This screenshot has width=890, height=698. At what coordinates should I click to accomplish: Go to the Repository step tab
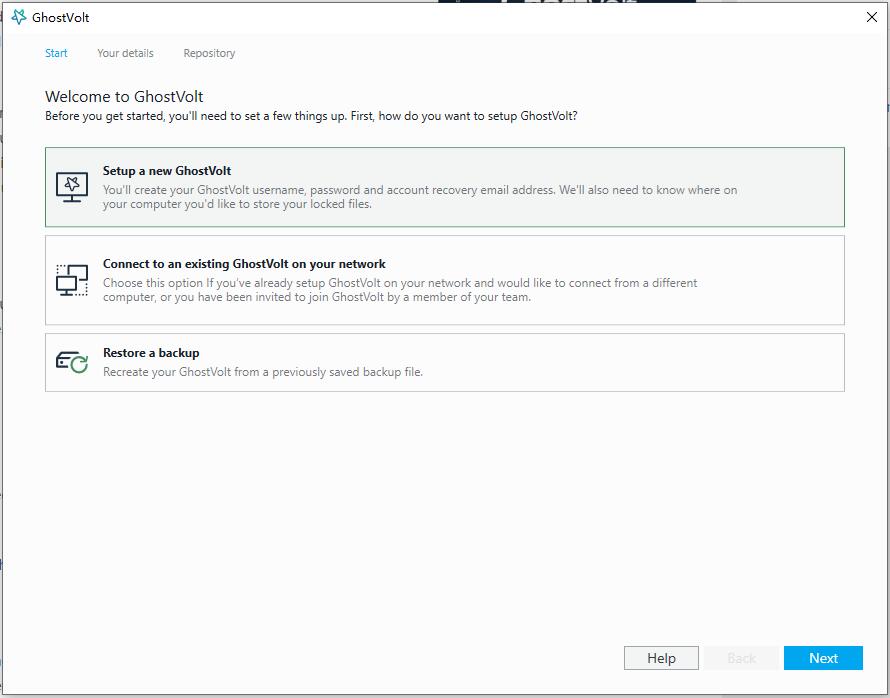coord(209,53)
